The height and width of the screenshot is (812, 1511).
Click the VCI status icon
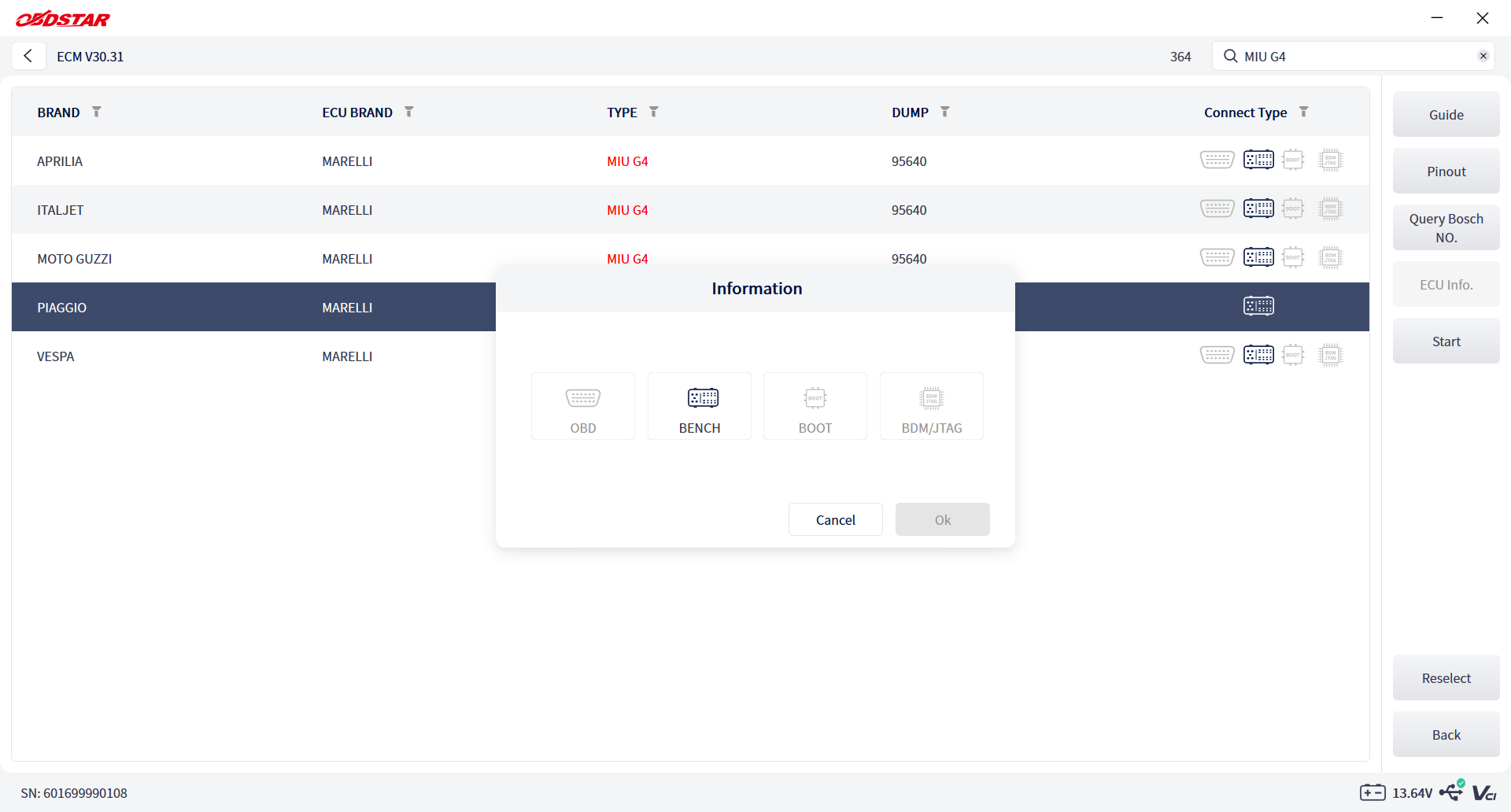1484,793
